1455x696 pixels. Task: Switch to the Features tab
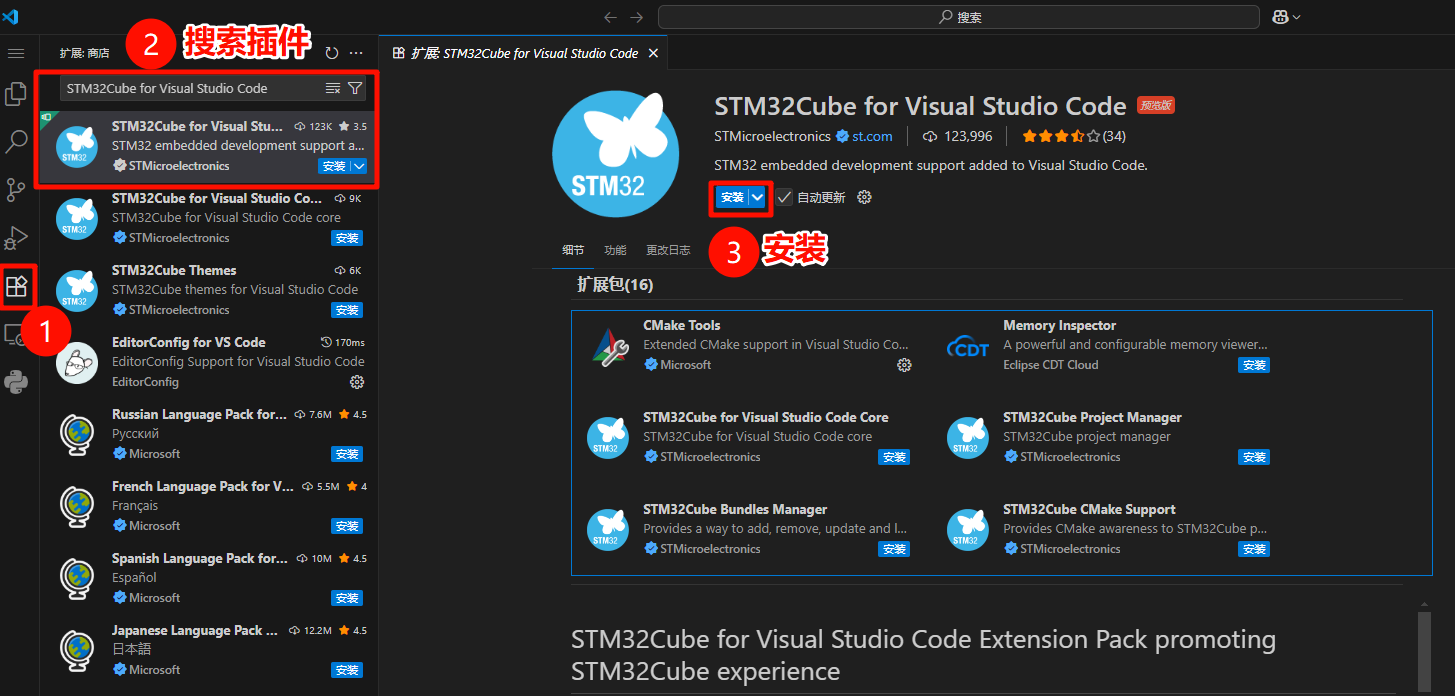point(615,250)
